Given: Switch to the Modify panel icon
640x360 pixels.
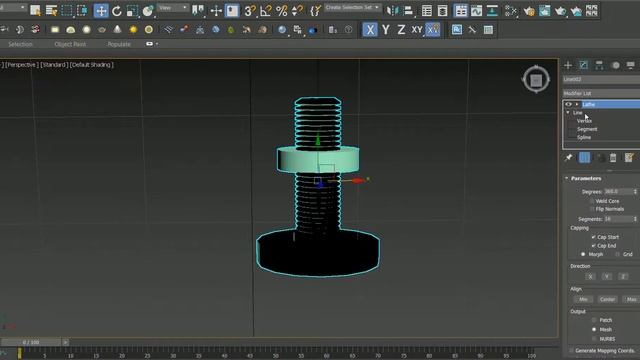Looking at the screenshot, I should tap(584, 65).
